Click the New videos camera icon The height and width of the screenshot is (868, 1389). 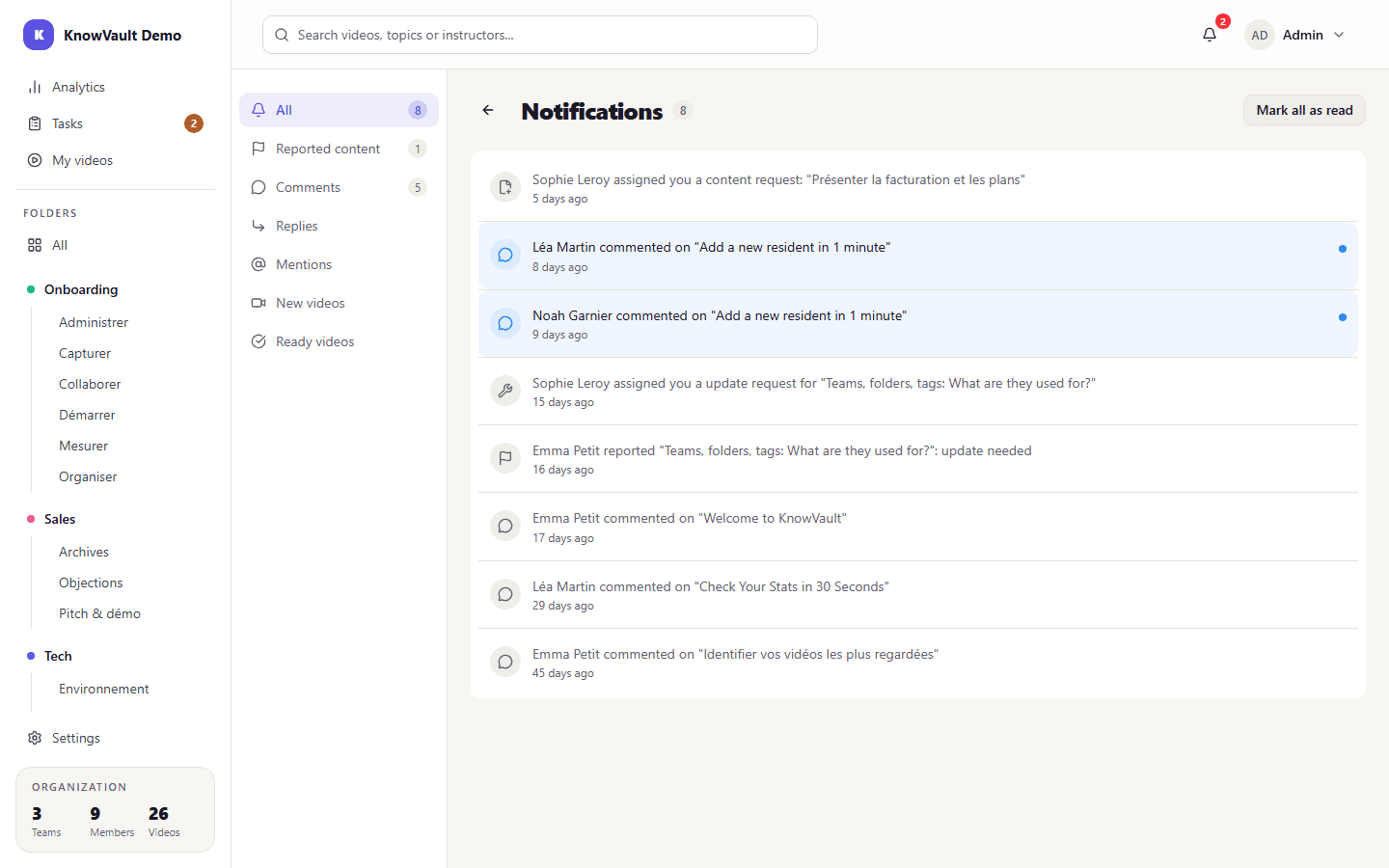coord(259,303)
